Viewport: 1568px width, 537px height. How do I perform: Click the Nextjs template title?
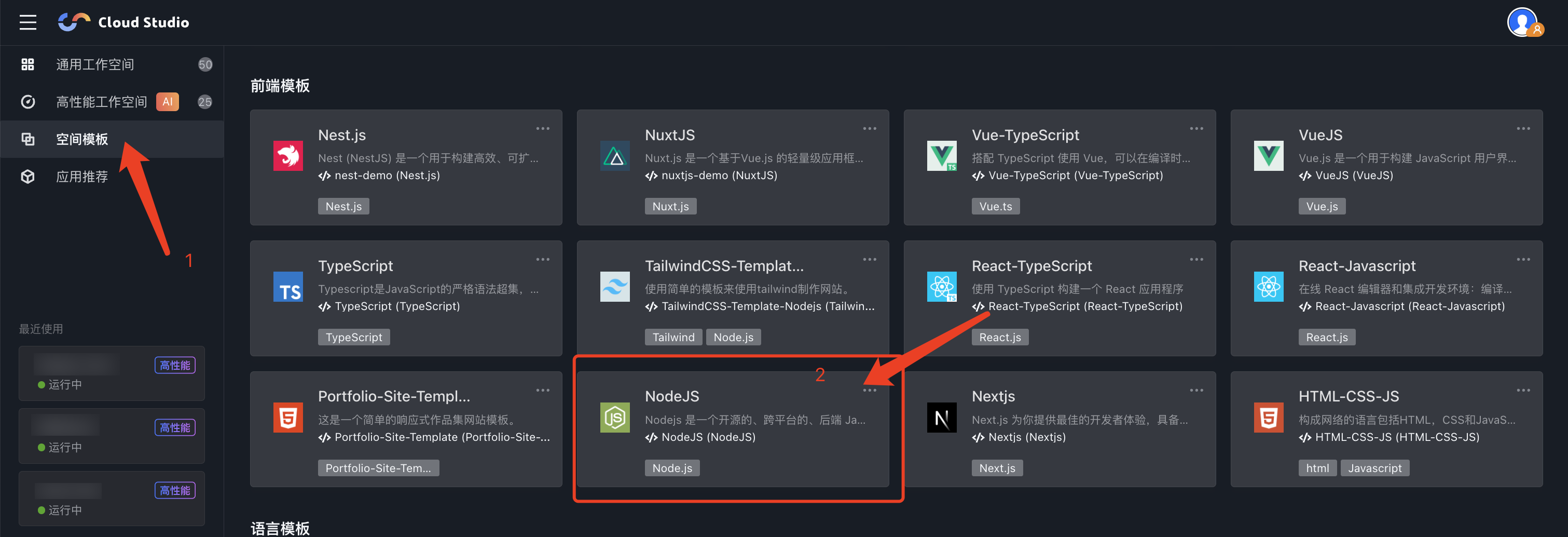994,396
